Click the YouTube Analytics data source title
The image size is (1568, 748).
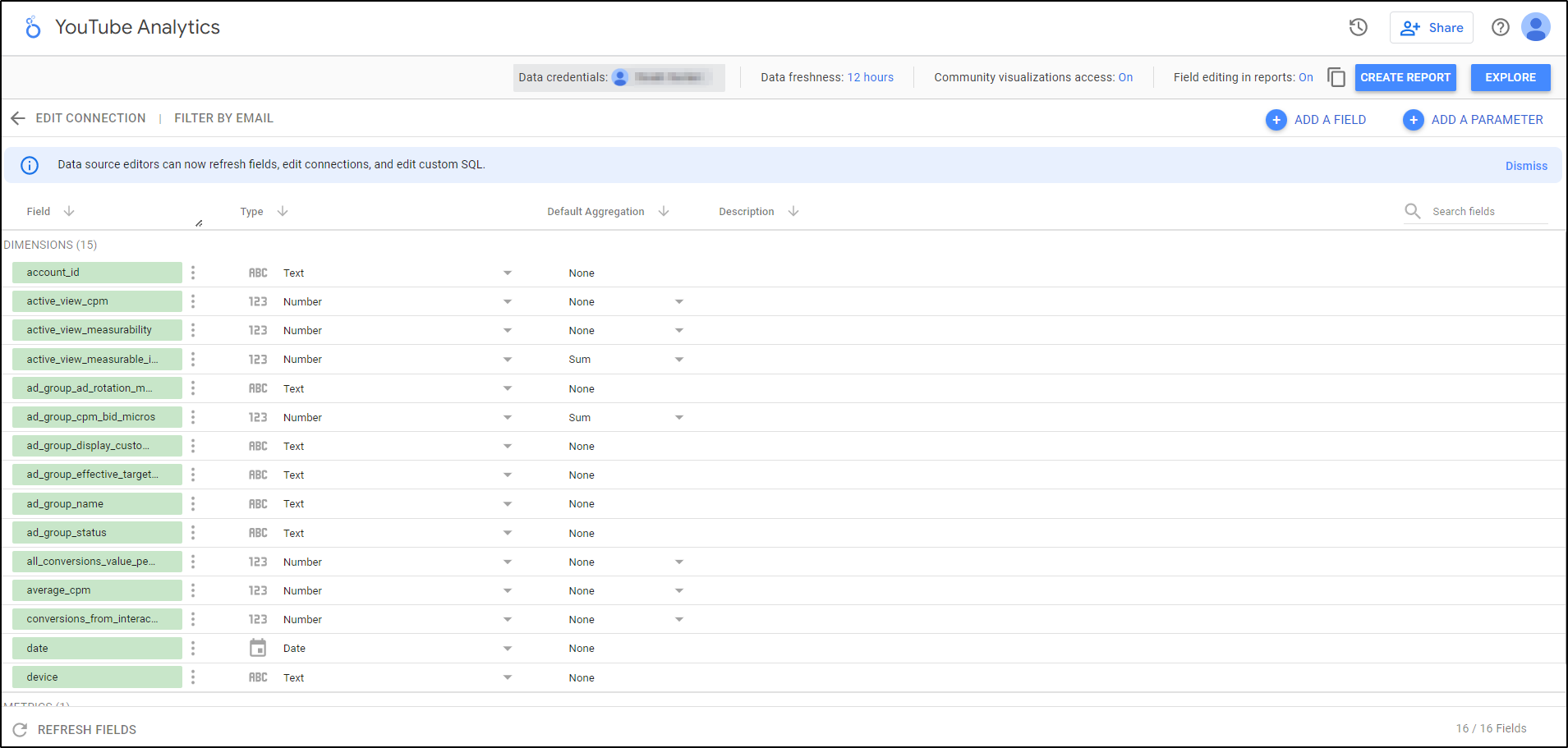[x=137, y=27]
